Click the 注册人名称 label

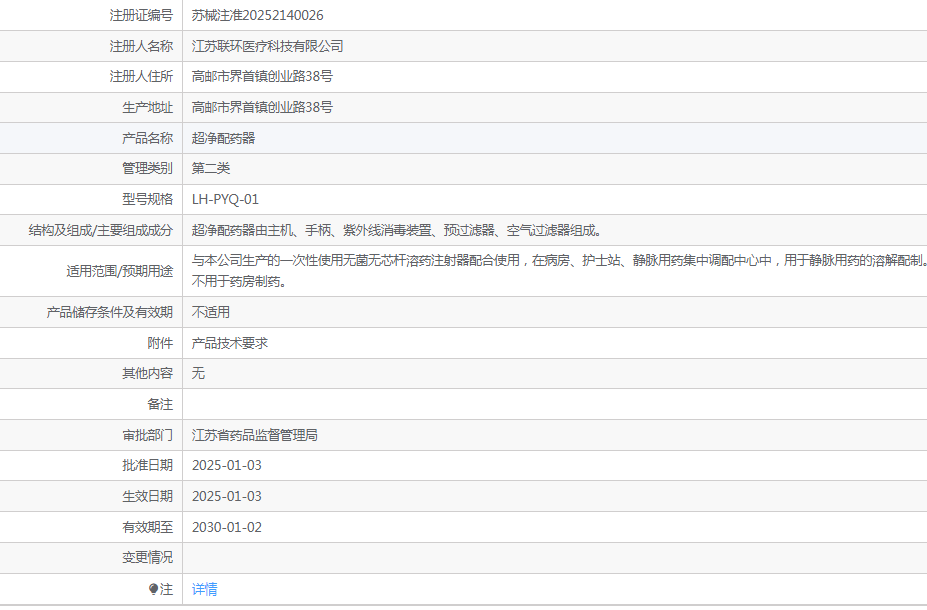(x=141, y=46)
